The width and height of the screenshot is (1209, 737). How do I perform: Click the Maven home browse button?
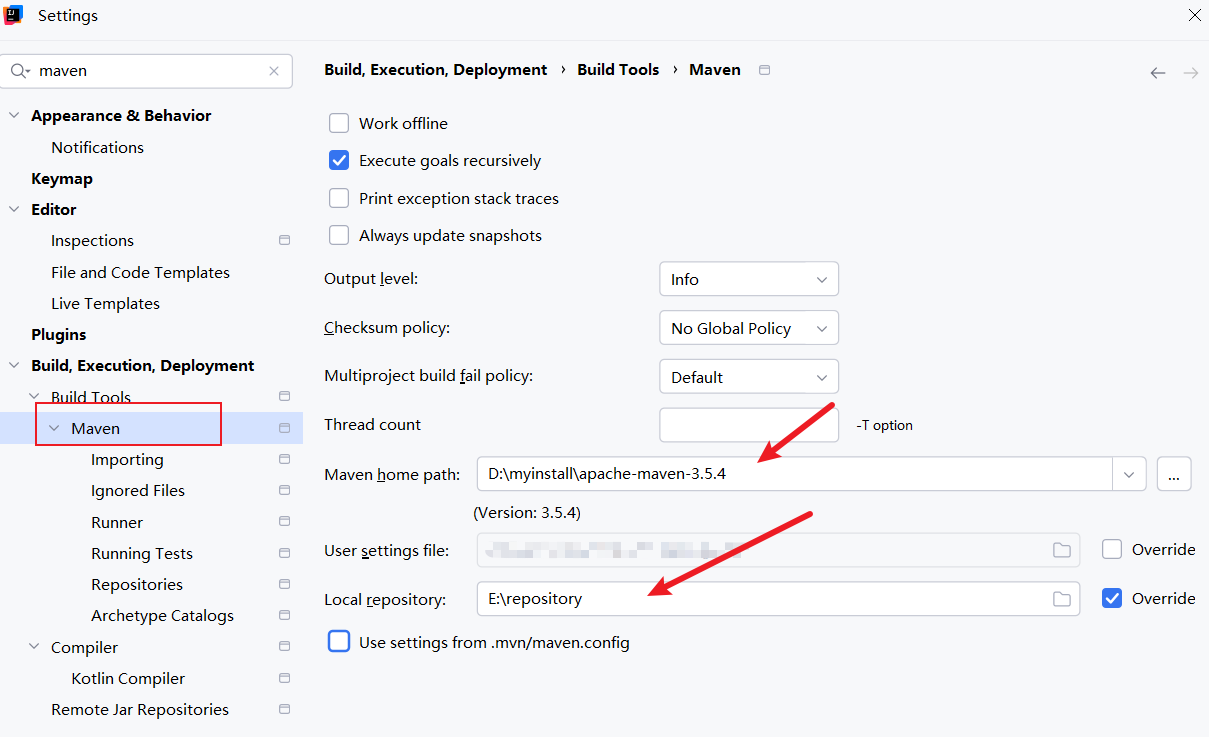click(x=1174, y=475)
